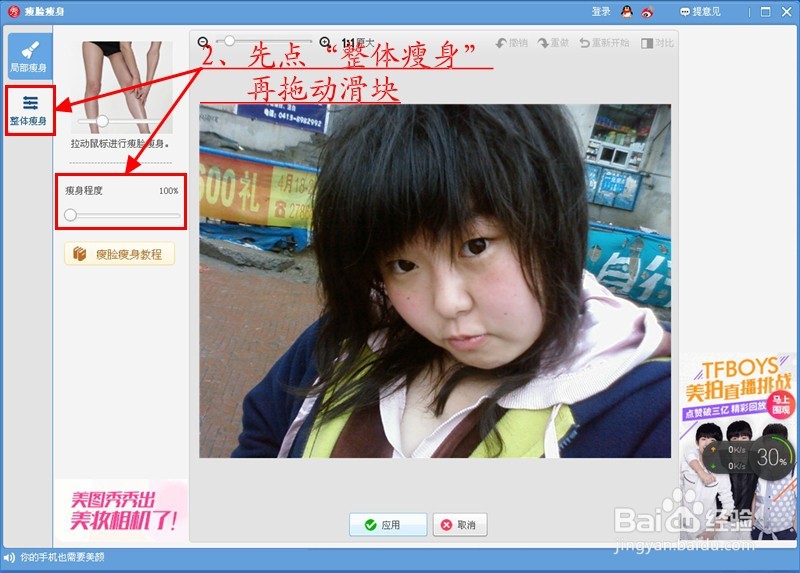Set the zoom slider handle position
Screen dimensions: 800x573
pyautogui.click(x=230, y=40)
